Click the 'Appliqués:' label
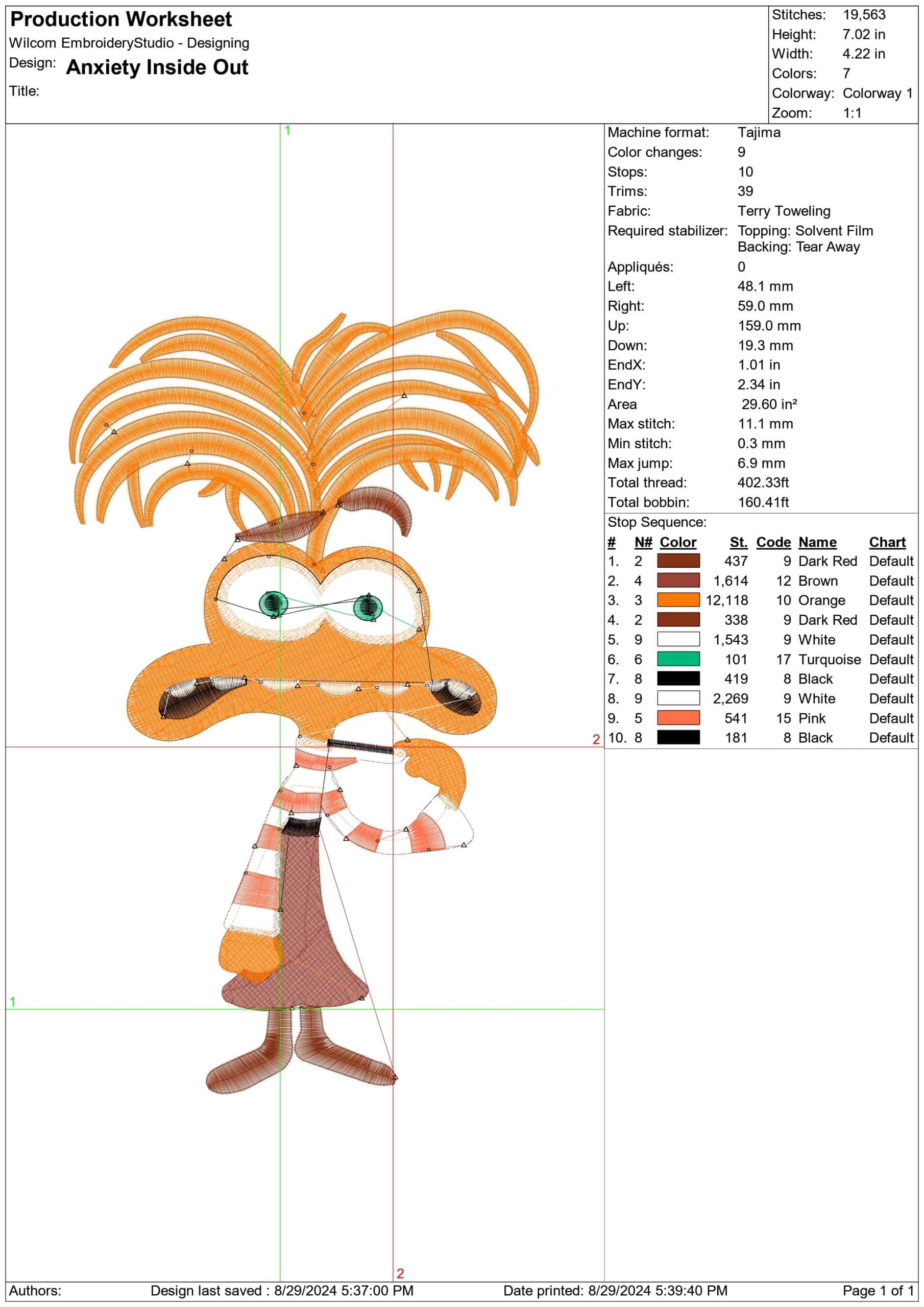 tap(640, 267)
